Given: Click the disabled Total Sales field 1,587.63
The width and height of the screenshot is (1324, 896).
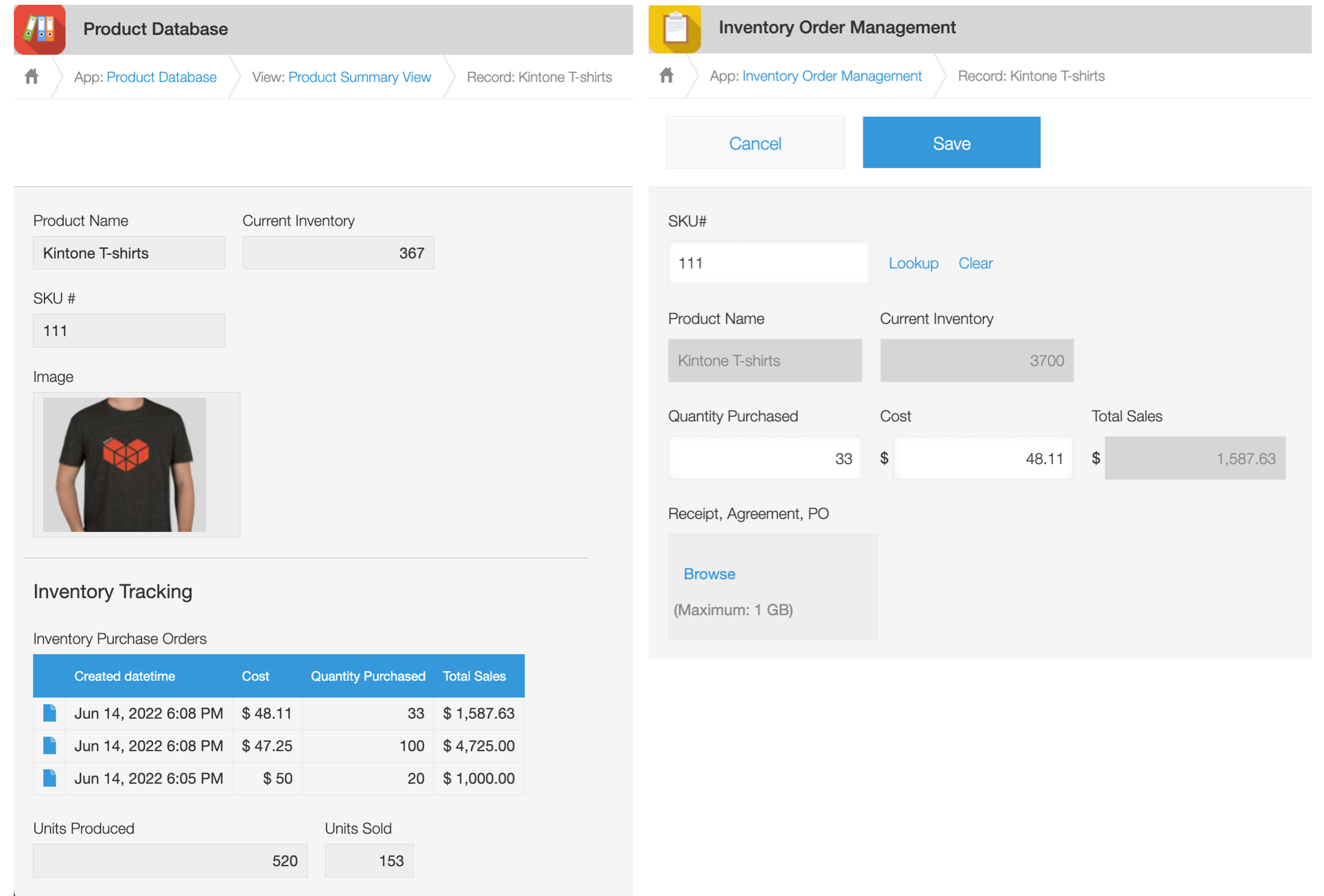Looking at the screenshot, I should [1195, 458].
